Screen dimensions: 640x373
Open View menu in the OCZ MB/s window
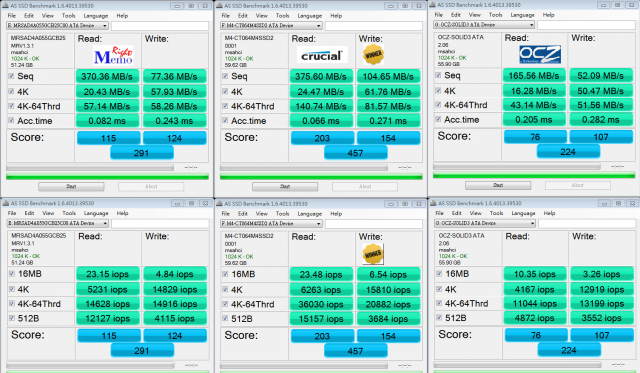475,15
